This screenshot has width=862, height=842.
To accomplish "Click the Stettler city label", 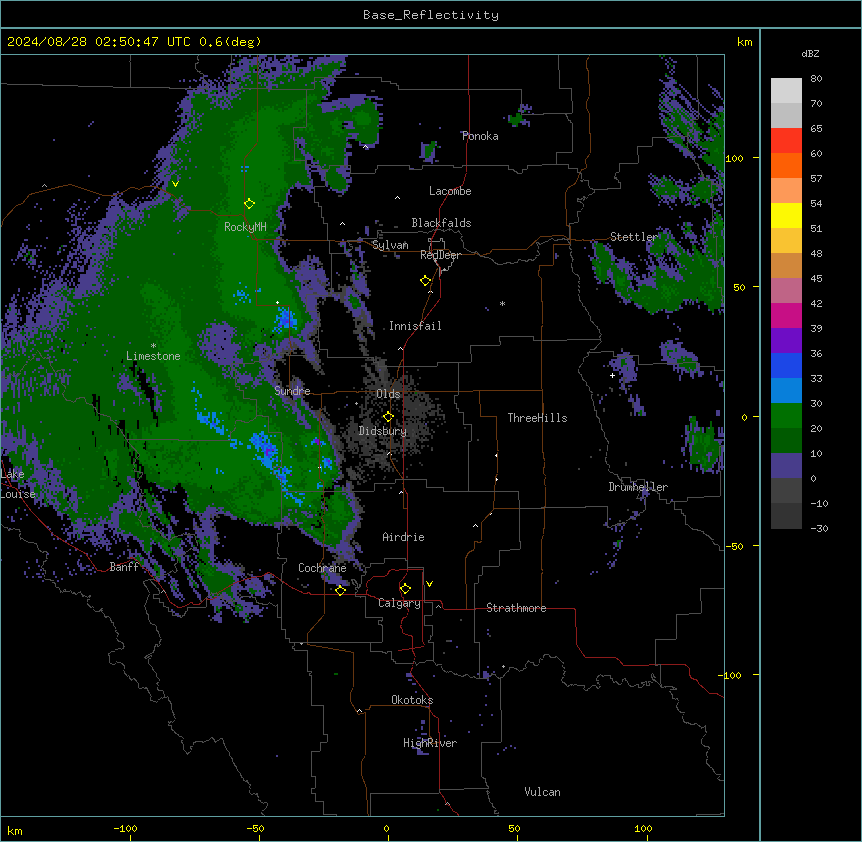I will point(634,237).
